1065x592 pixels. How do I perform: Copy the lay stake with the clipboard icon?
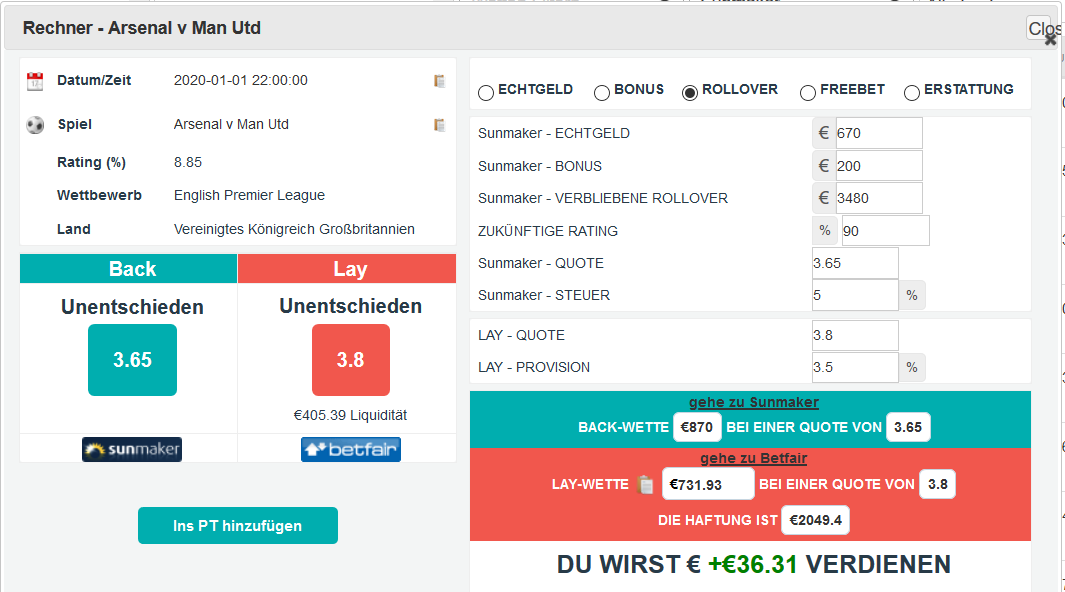646,485
